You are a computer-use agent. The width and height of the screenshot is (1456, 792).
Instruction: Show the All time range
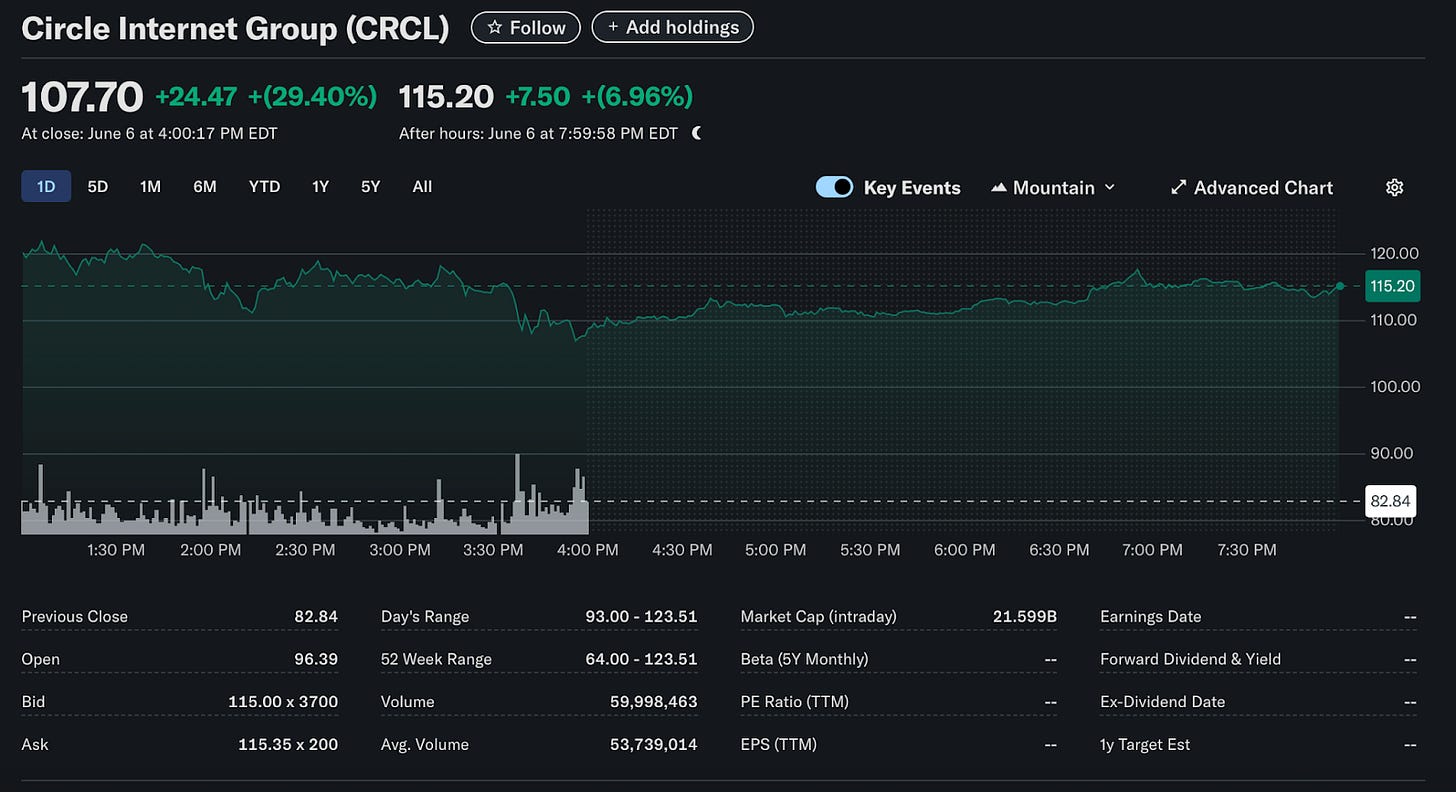tap(422, 186)
